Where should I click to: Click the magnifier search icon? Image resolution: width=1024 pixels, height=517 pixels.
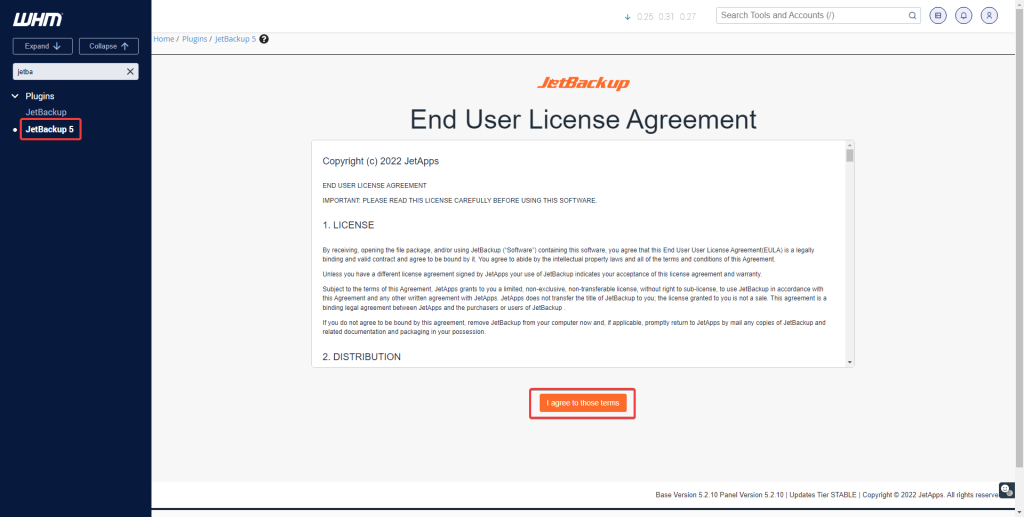point(913,16)
